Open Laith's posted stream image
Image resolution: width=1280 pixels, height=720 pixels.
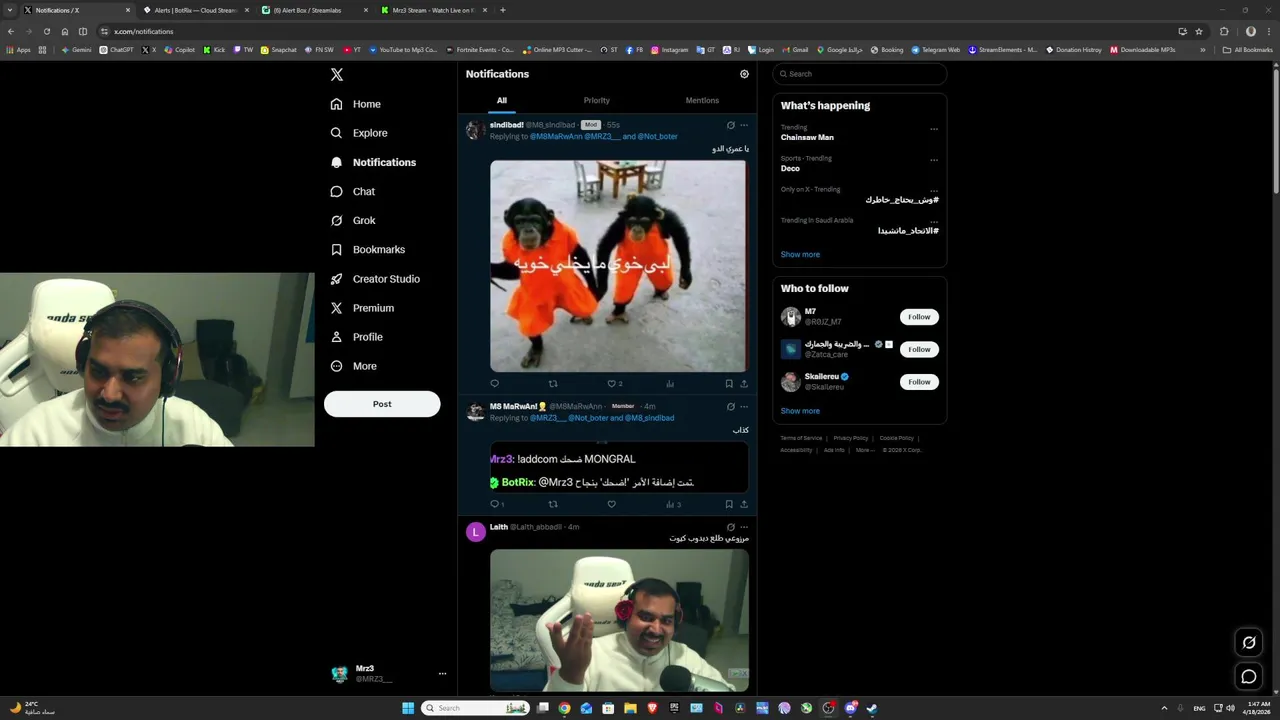pyautogui.click(x=619, y=620)
